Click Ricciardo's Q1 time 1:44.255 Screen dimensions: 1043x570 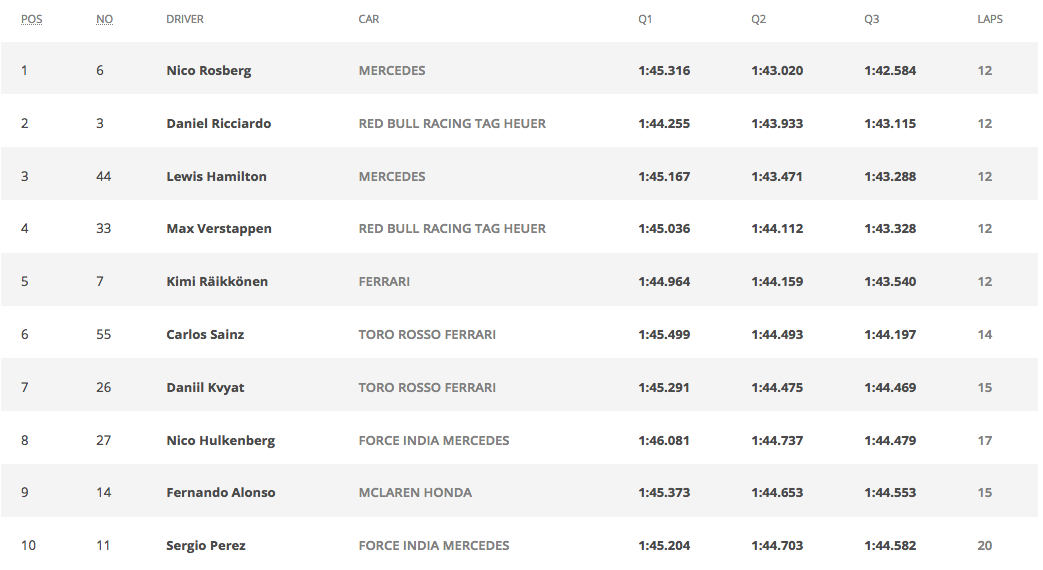664,124
